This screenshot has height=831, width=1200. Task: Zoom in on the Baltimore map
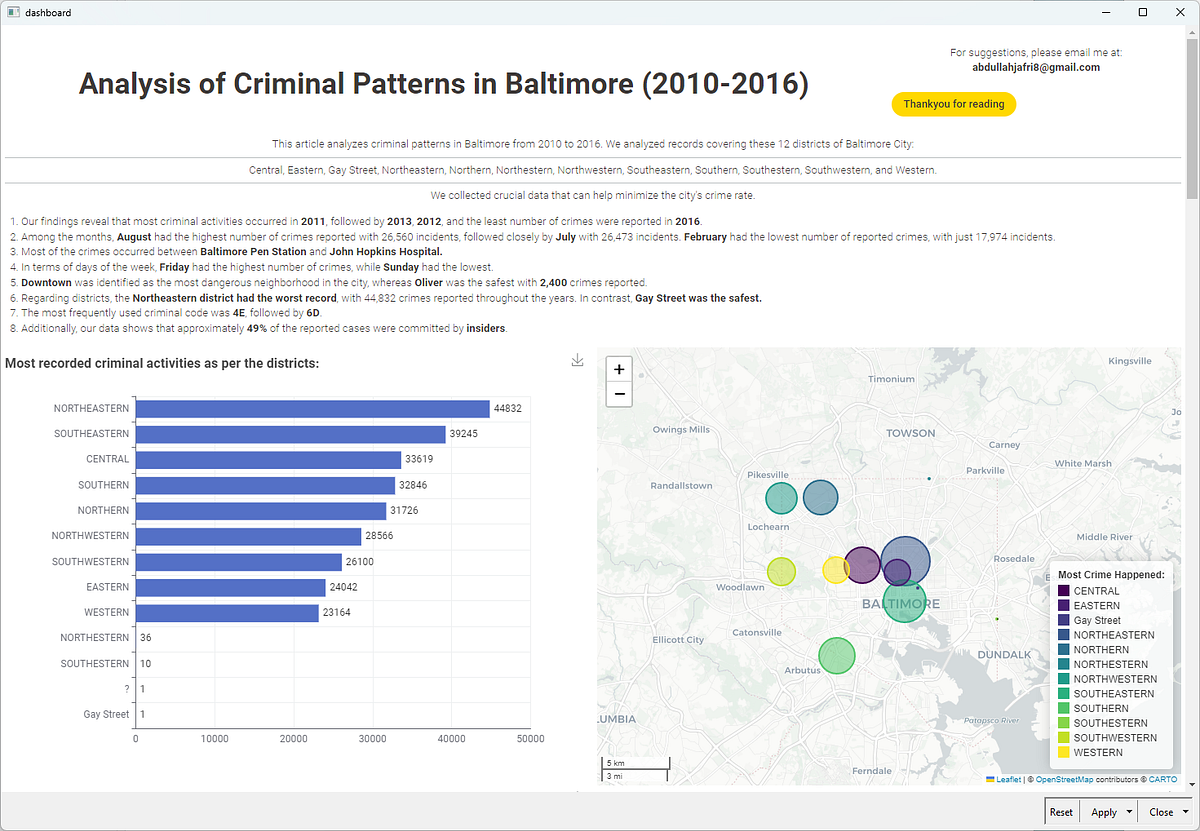click(x=619, y=369)
